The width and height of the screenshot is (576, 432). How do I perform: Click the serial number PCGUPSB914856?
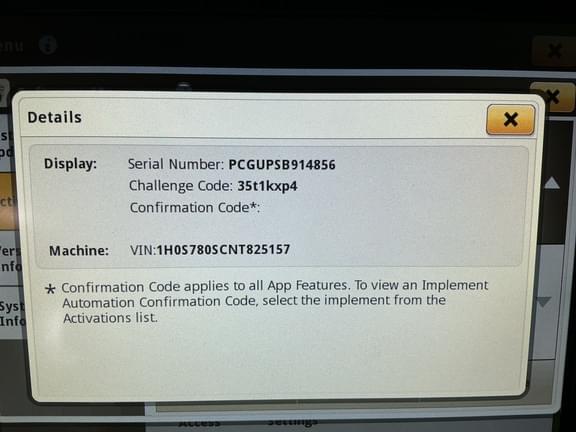tap(282, 165)
